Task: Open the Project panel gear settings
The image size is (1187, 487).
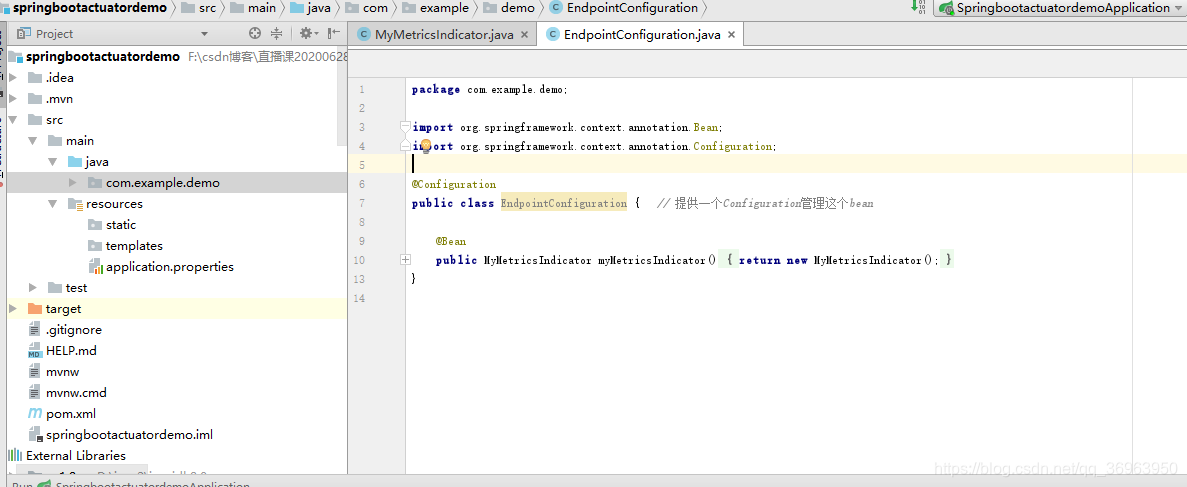Action: 306,33
